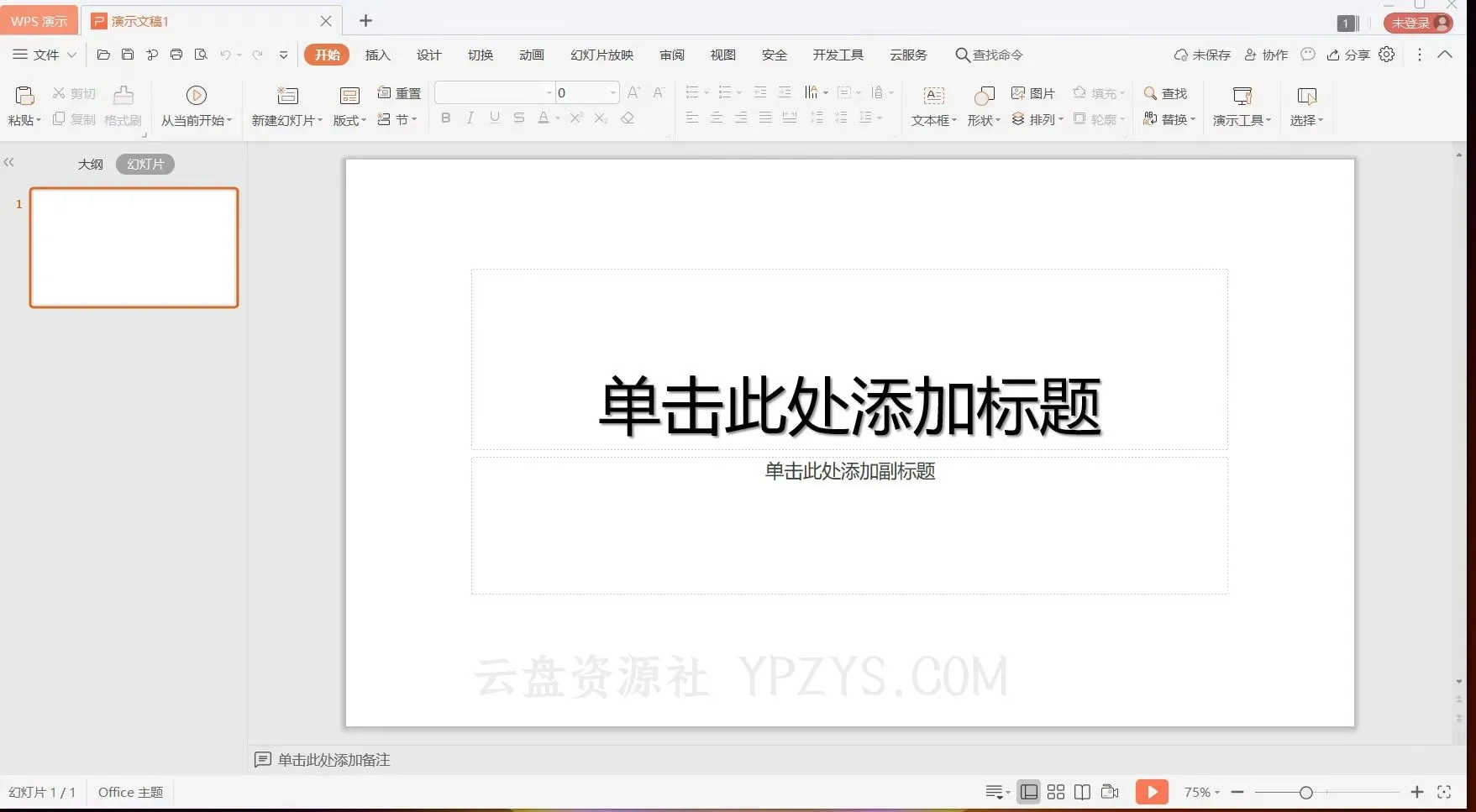This screenshot has width=1476, height=812.
Task: Start slideshow from current slide icon
Action: [197, 96]
